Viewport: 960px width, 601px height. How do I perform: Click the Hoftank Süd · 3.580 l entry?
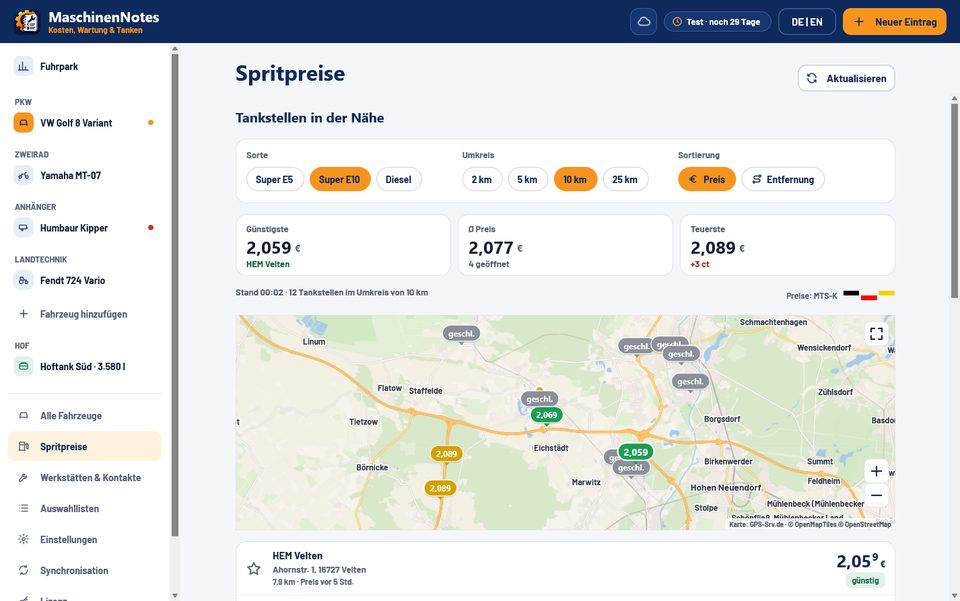coord(84,366)
